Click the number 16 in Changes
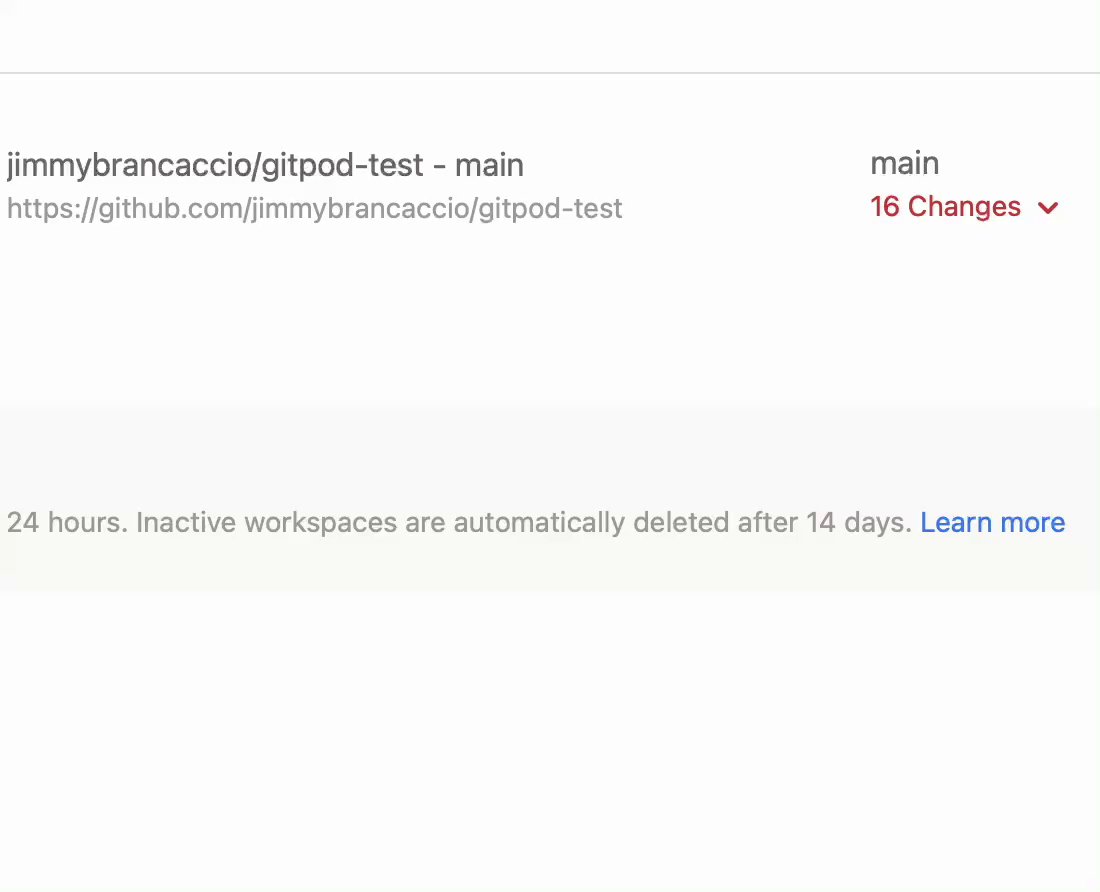Screen dimensions: 1100x892 click(885, 207)
